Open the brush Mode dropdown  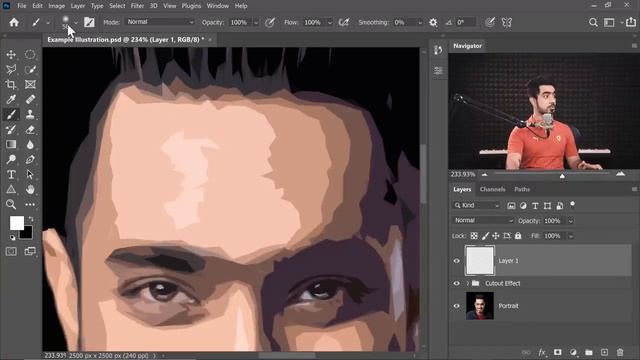click(160, 22)
